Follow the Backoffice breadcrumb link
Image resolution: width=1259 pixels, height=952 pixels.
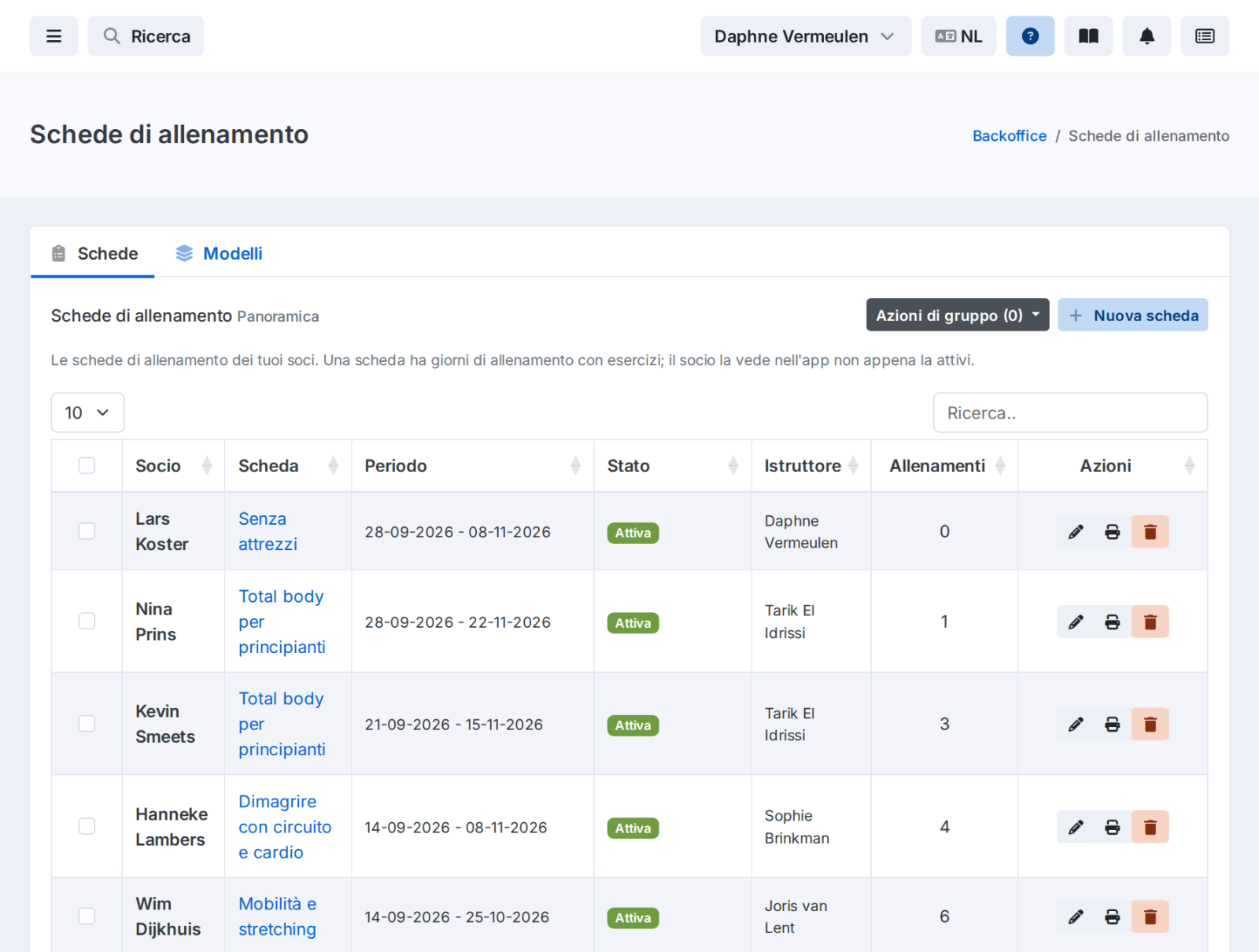(x=1009, y=135)
